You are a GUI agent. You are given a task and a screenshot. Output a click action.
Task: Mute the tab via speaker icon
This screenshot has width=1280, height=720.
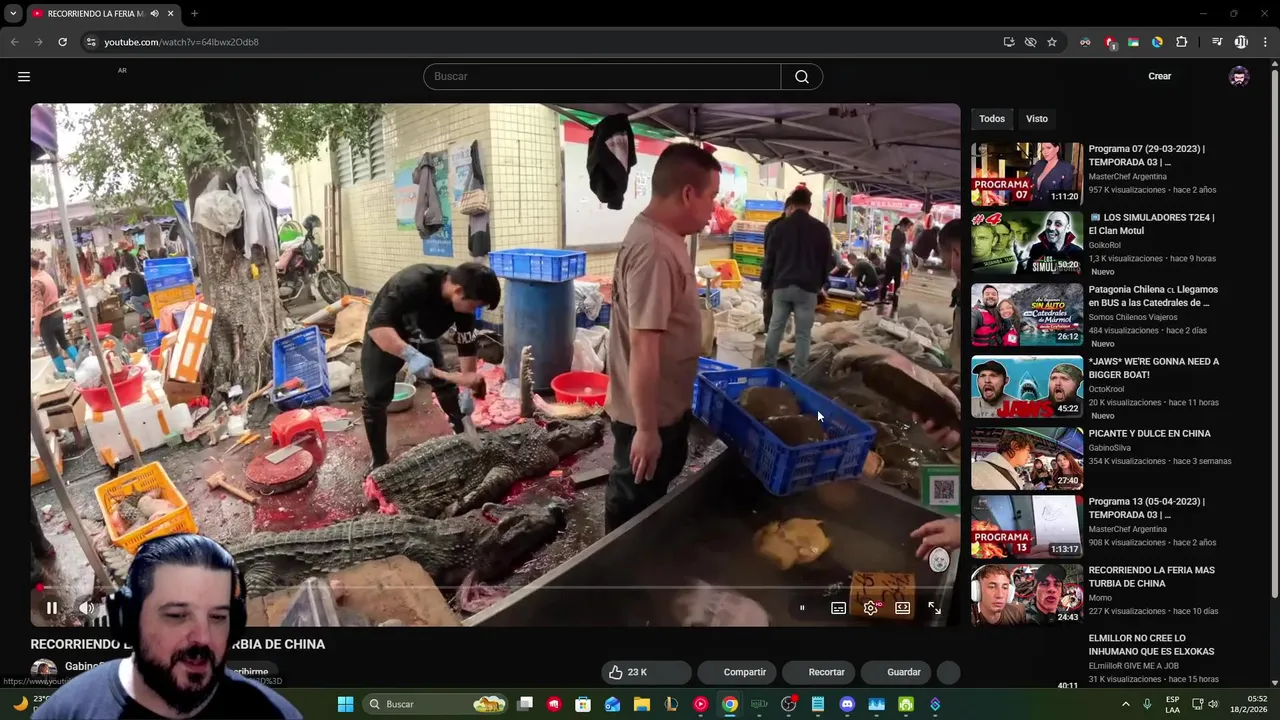pyautogui.click(x=155, y=14)
